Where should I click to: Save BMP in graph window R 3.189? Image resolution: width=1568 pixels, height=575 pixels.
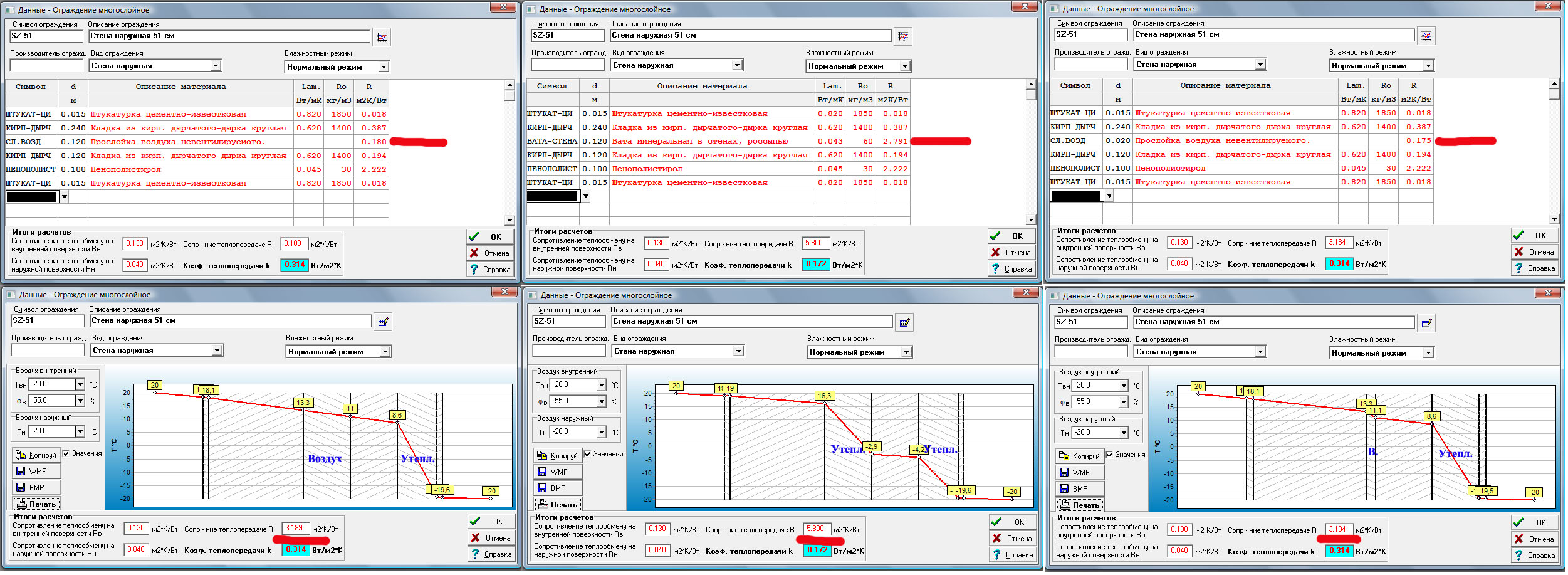pyautogui.click(x=36, y=488)
